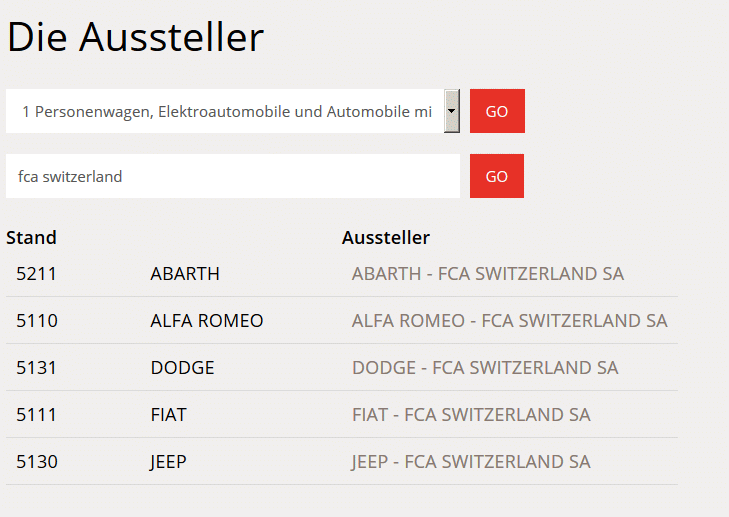Open the exhibitor category dropdown arrow

point(452,111)
